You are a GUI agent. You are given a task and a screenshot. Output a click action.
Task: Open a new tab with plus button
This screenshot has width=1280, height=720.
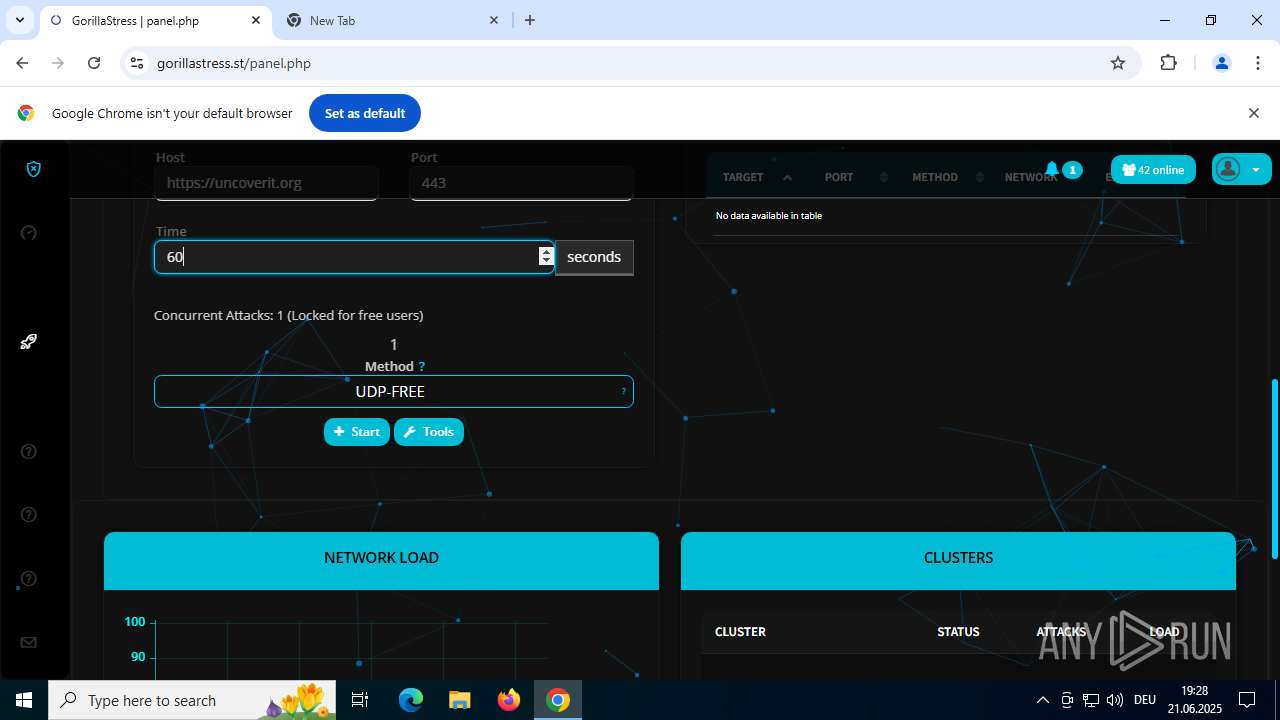[530, 20]
